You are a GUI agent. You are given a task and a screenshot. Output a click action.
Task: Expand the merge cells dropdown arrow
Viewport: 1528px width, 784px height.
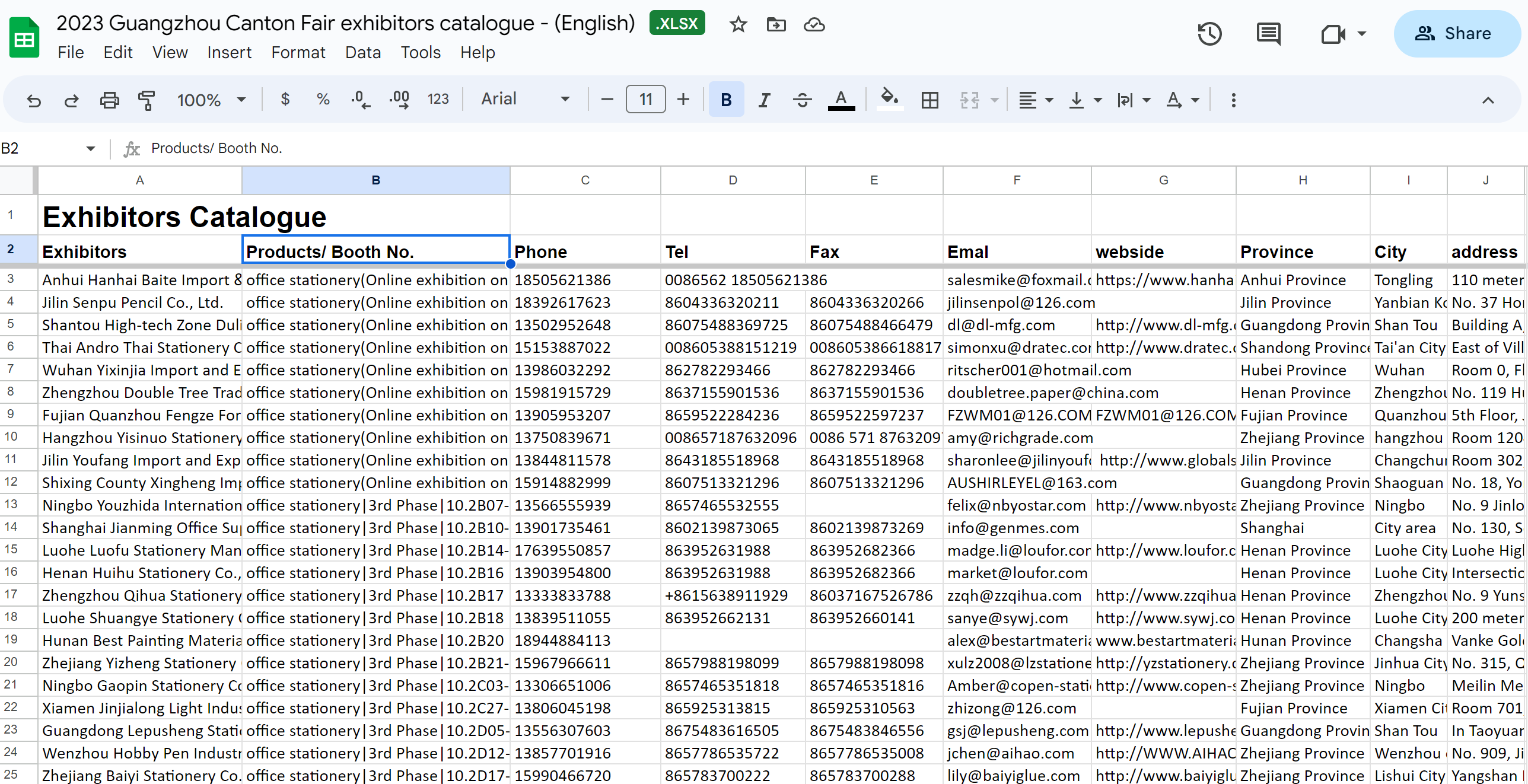[x=995, y=100]
